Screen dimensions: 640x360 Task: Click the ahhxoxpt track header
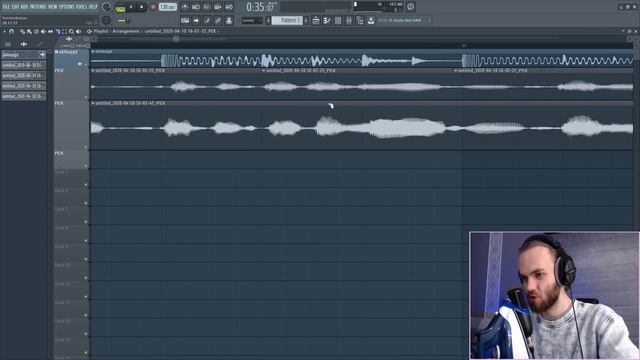[71, 59]
